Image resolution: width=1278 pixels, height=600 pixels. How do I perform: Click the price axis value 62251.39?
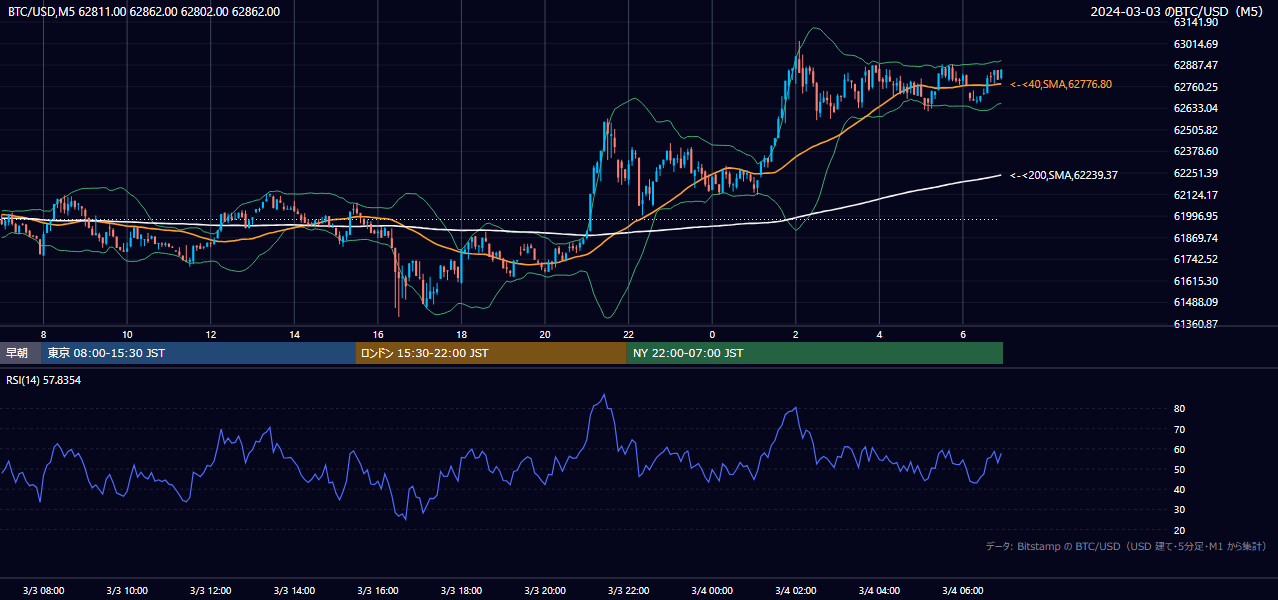click(x=1195, y=173)
